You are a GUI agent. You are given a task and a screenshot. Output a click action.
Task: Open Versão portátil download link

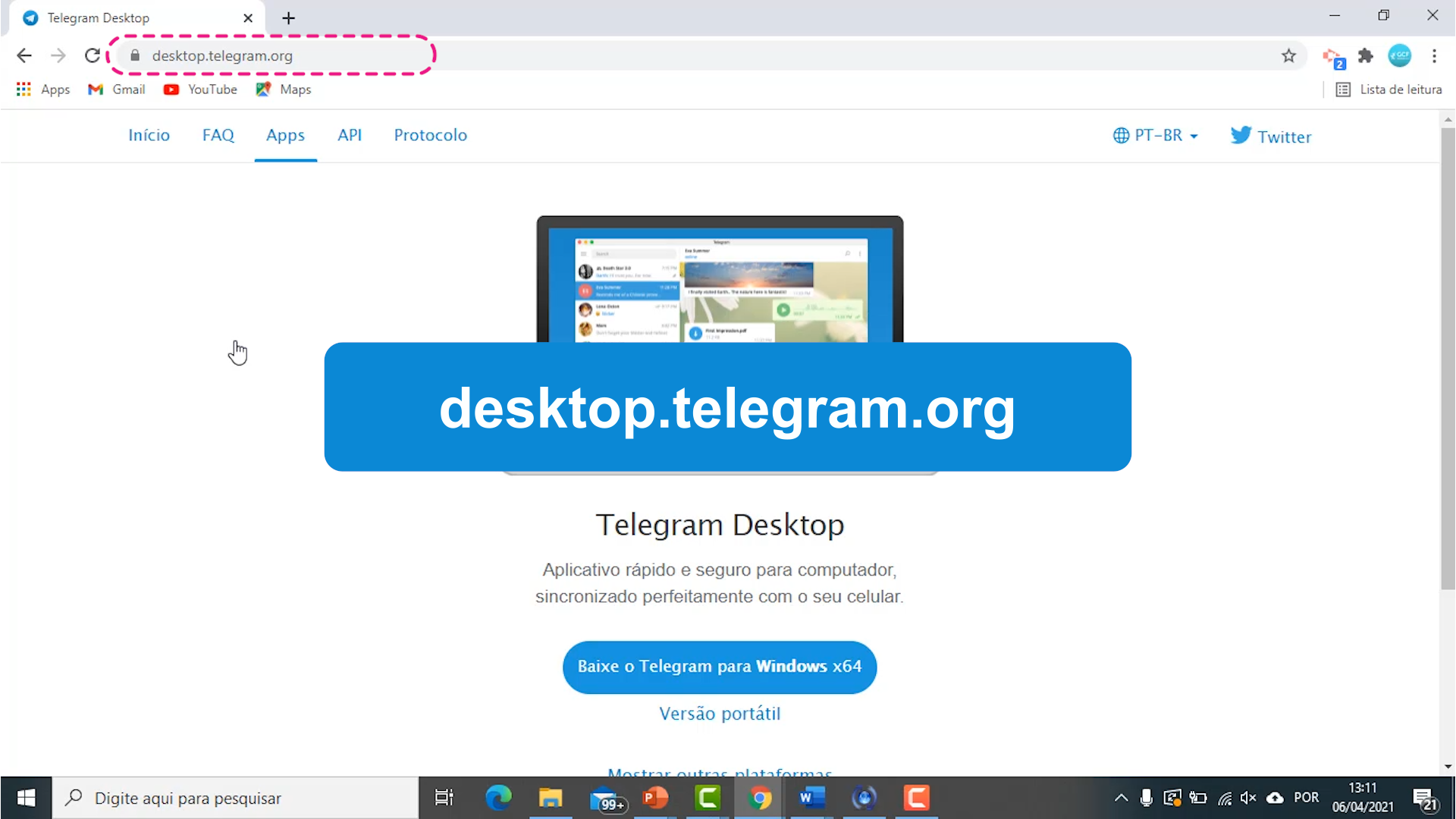[x=720, y=713]
